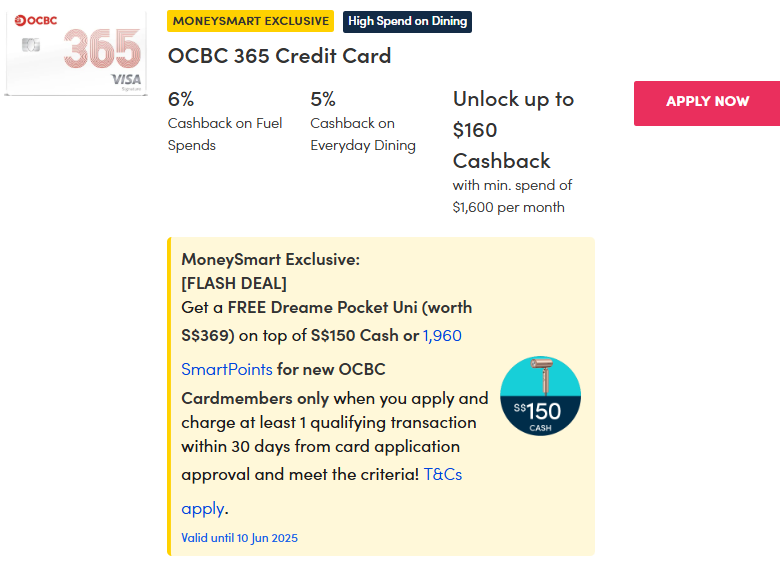Click the VISA logo on the card

tap(126, 78)
